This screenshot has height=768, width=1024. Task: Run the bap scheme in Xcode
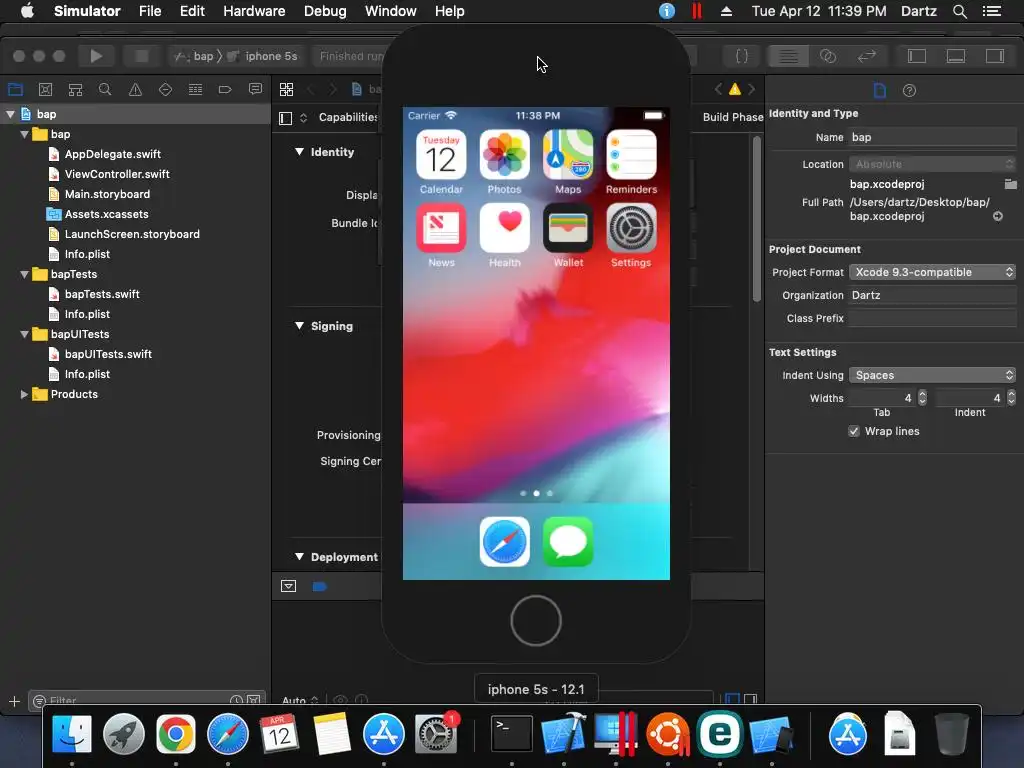pos(96,56)
